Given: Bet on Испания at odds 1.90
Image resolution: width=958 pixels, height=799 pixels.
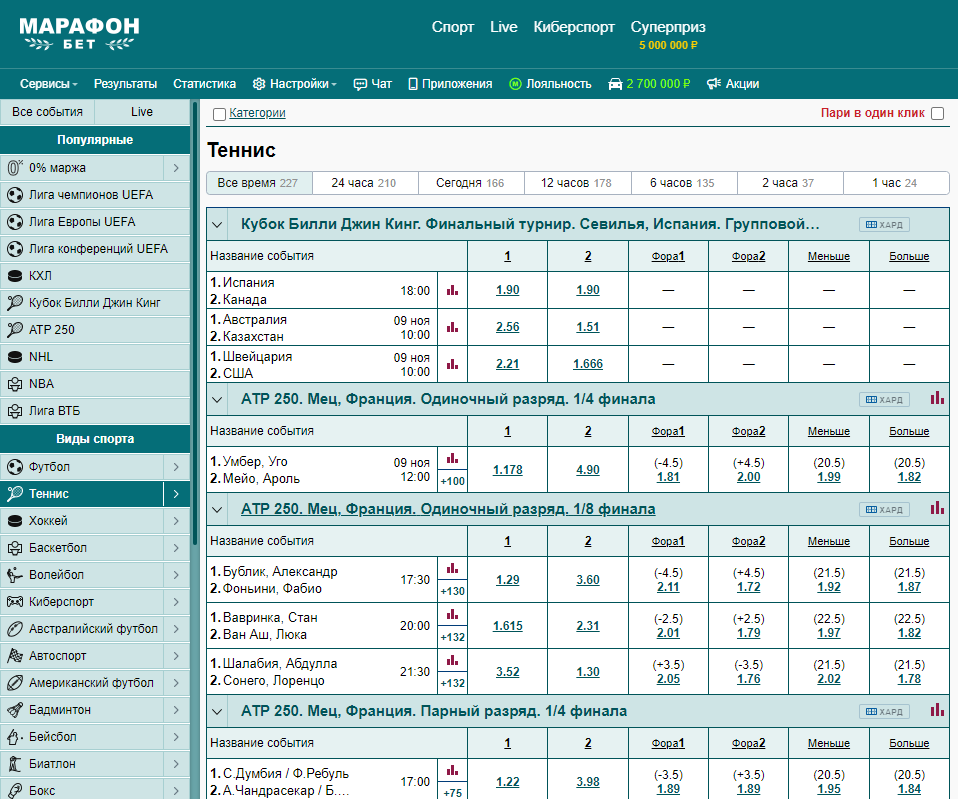Looking at the screenshot, I should pos(507,290).
